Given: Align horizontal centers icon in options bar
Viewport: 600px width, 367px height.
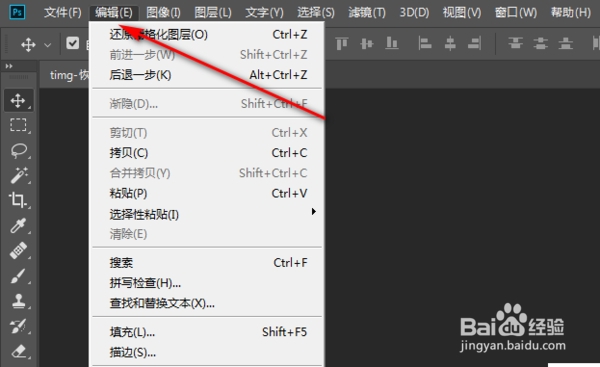Looking at the screenshot, I should click(x=450, y=43).
